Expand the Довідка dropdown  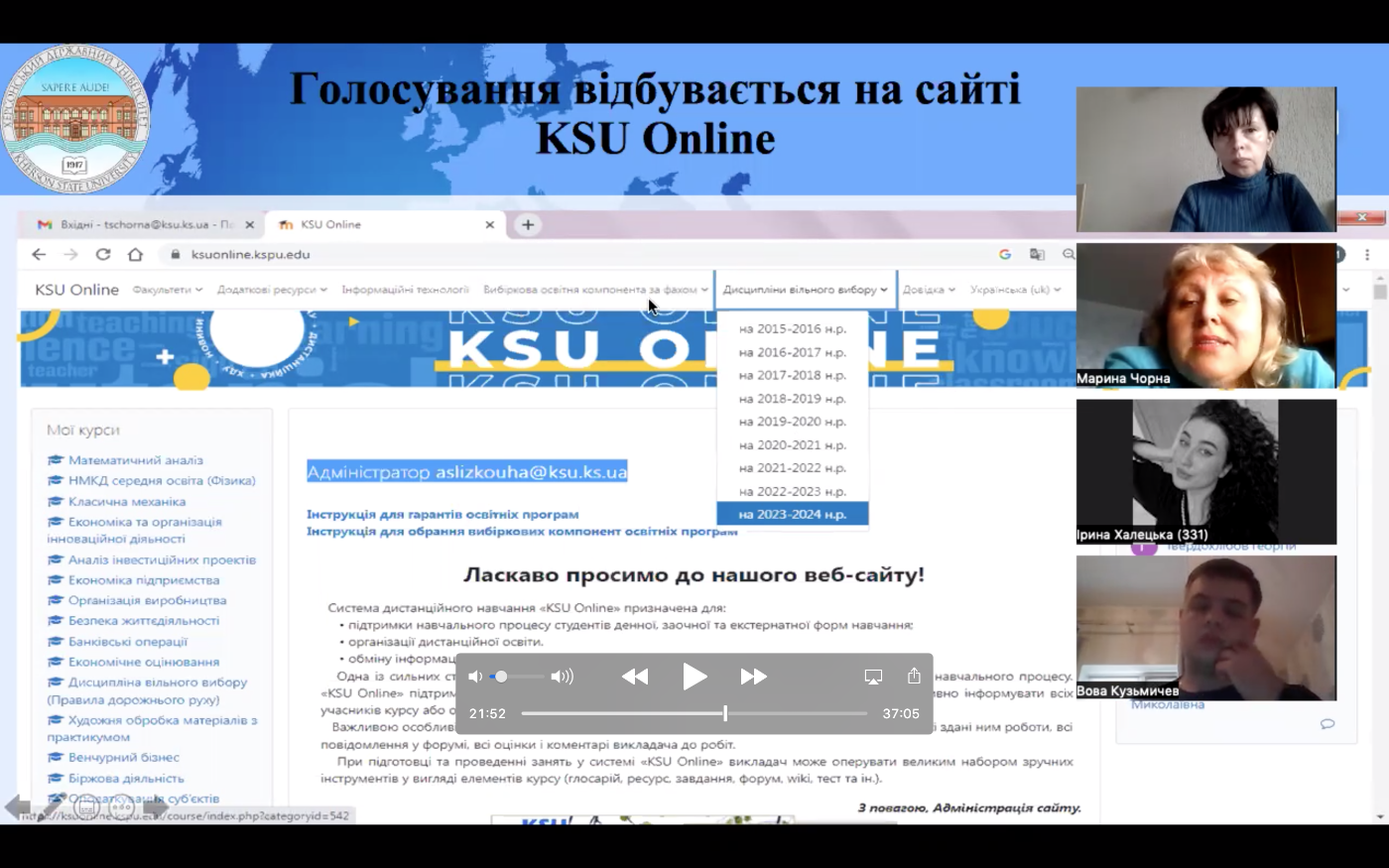pos(929,290)
